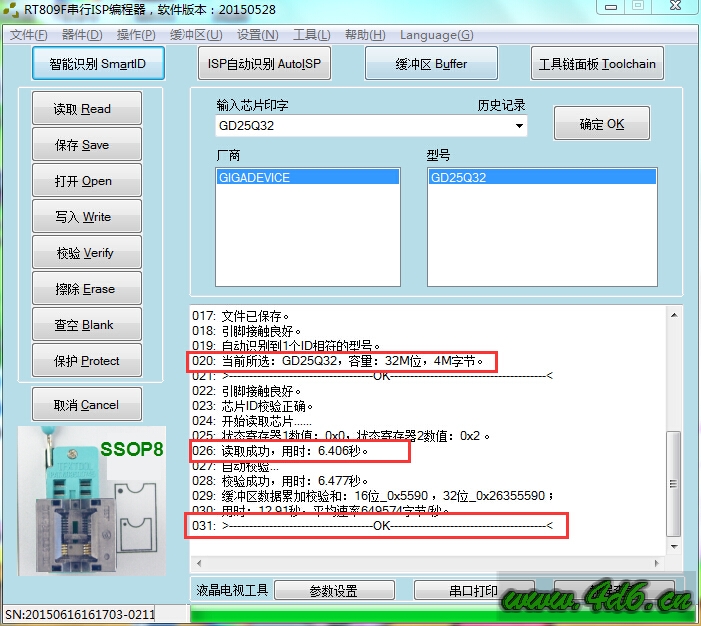Select GIGADEVICE in the manufacturer list
Image resolution: width=701 pixels, height=626 pixels.
pos(308,177)
